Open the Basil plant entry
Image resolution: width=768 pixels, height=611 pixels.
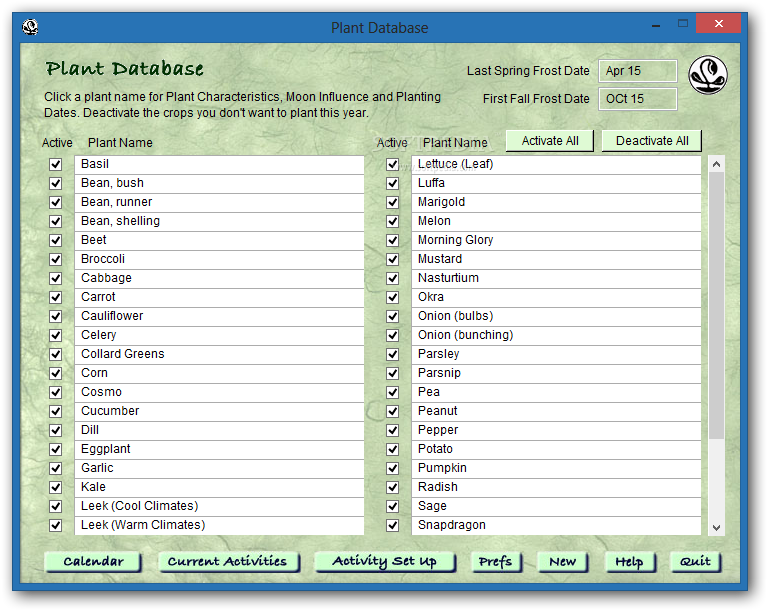coord(219,164)
